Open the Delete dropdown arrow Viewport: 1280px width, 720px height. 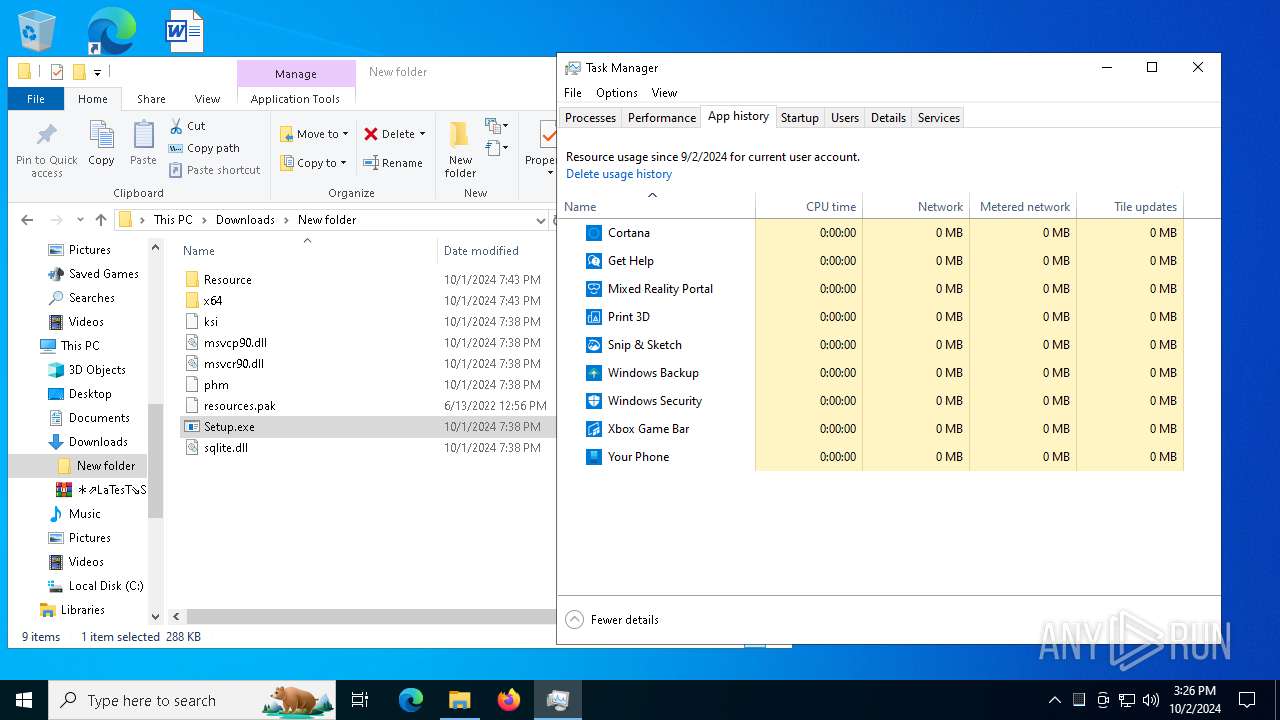coord(422,134)
